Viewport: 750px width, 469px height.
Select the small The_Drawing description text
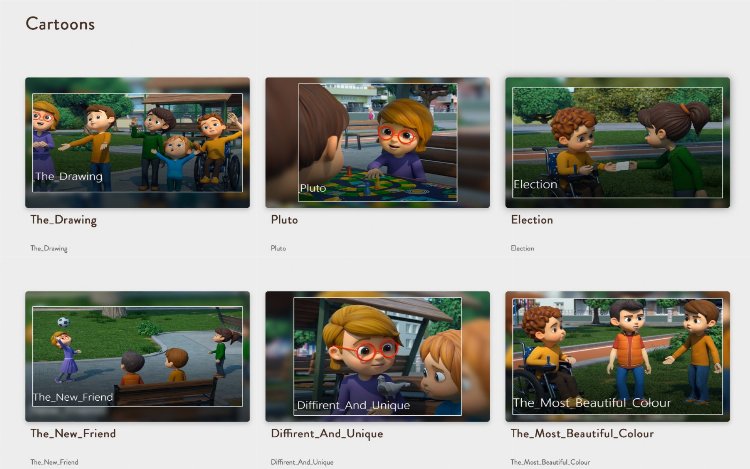(49, 248)
